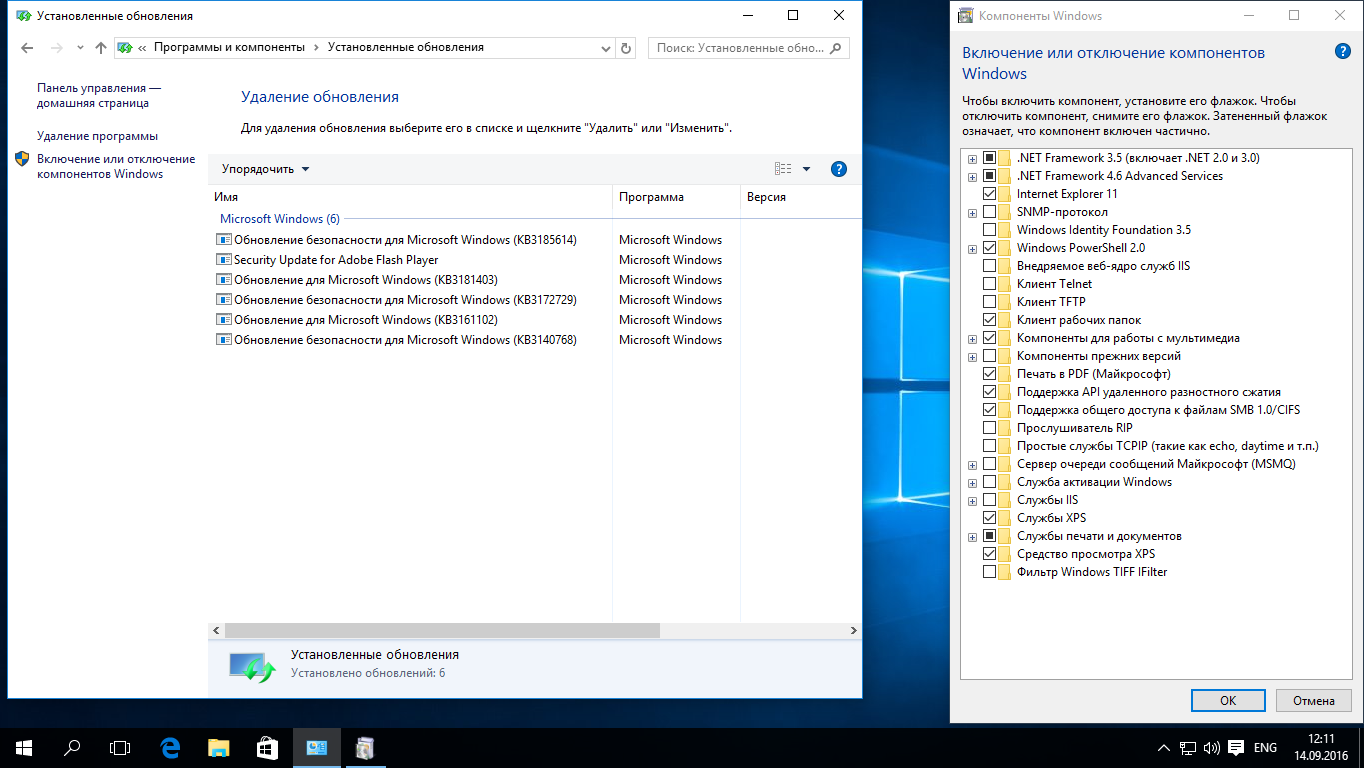The height and width of the screenshot is (768, 1364).
Task: Go up one level with Up arrow
Action: point(100,48)
